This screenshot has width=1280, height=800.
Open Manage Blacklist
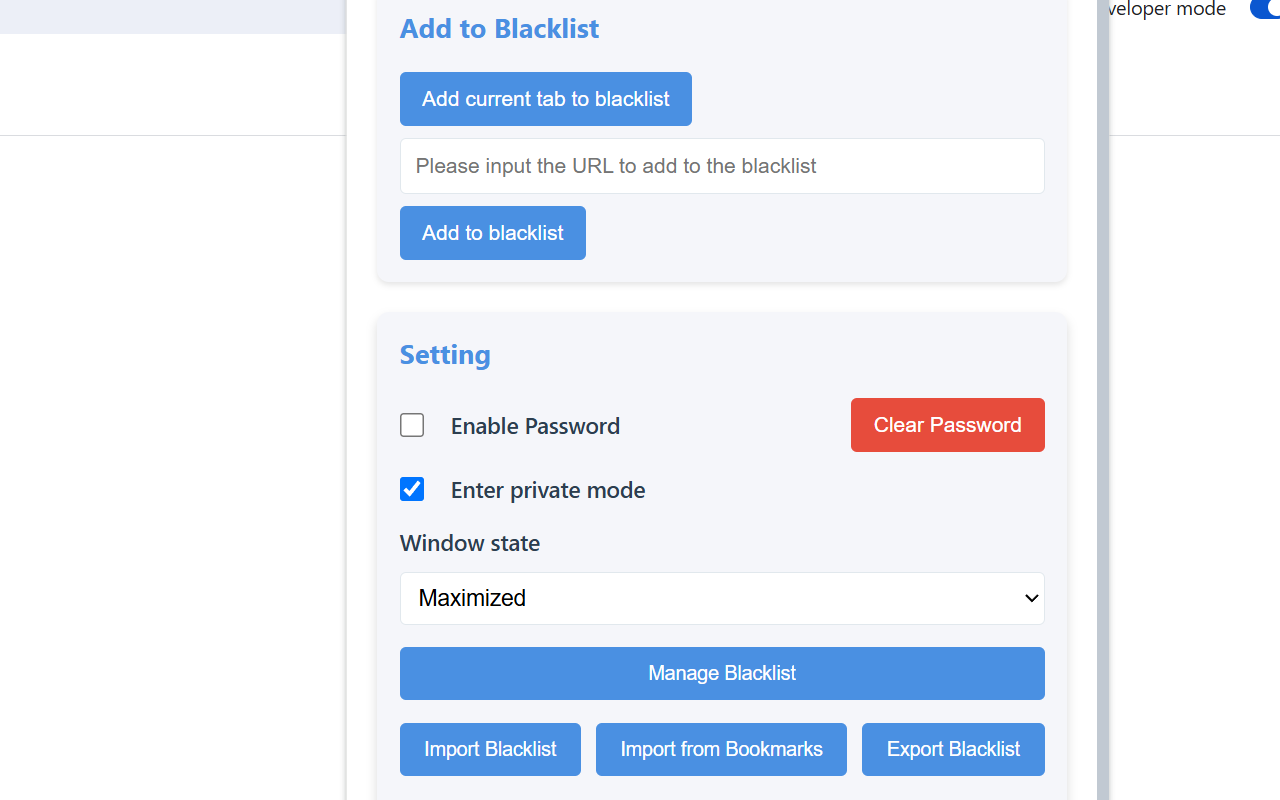722,673
